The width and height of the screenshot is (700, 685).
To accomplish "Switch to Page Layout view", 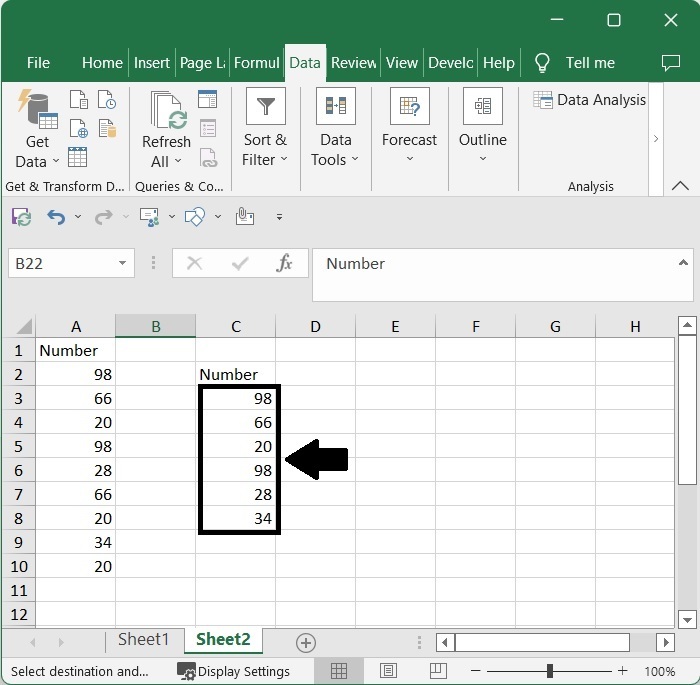I will pyautogui.click(x=388, y=671).
